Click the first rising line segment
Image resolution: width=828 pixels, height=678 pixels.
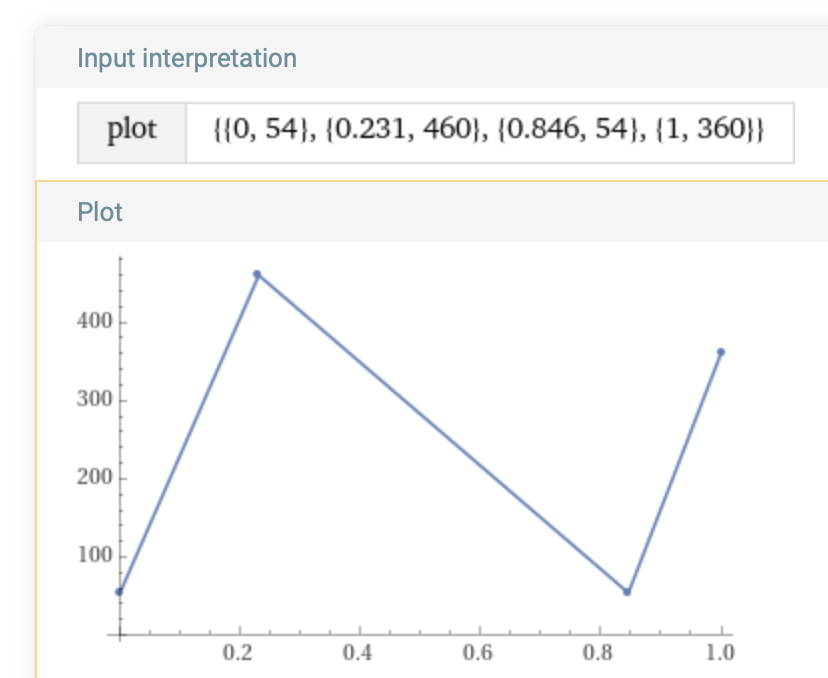click(x=188, y=433)
